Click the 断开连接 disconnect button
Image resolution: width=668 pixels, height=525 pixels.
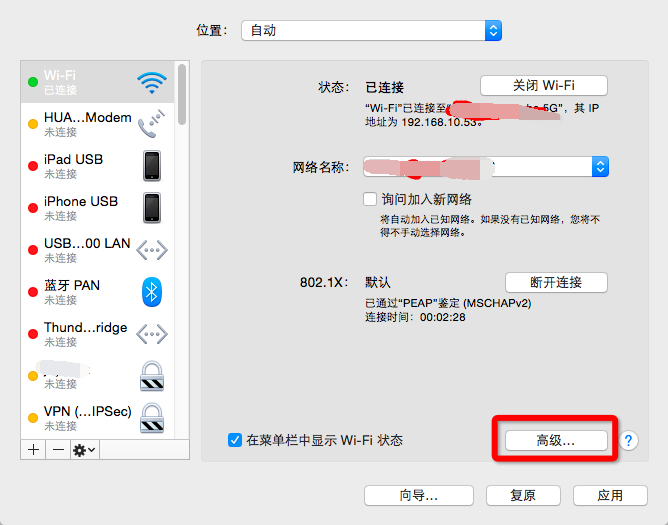[x=556, y=282]
